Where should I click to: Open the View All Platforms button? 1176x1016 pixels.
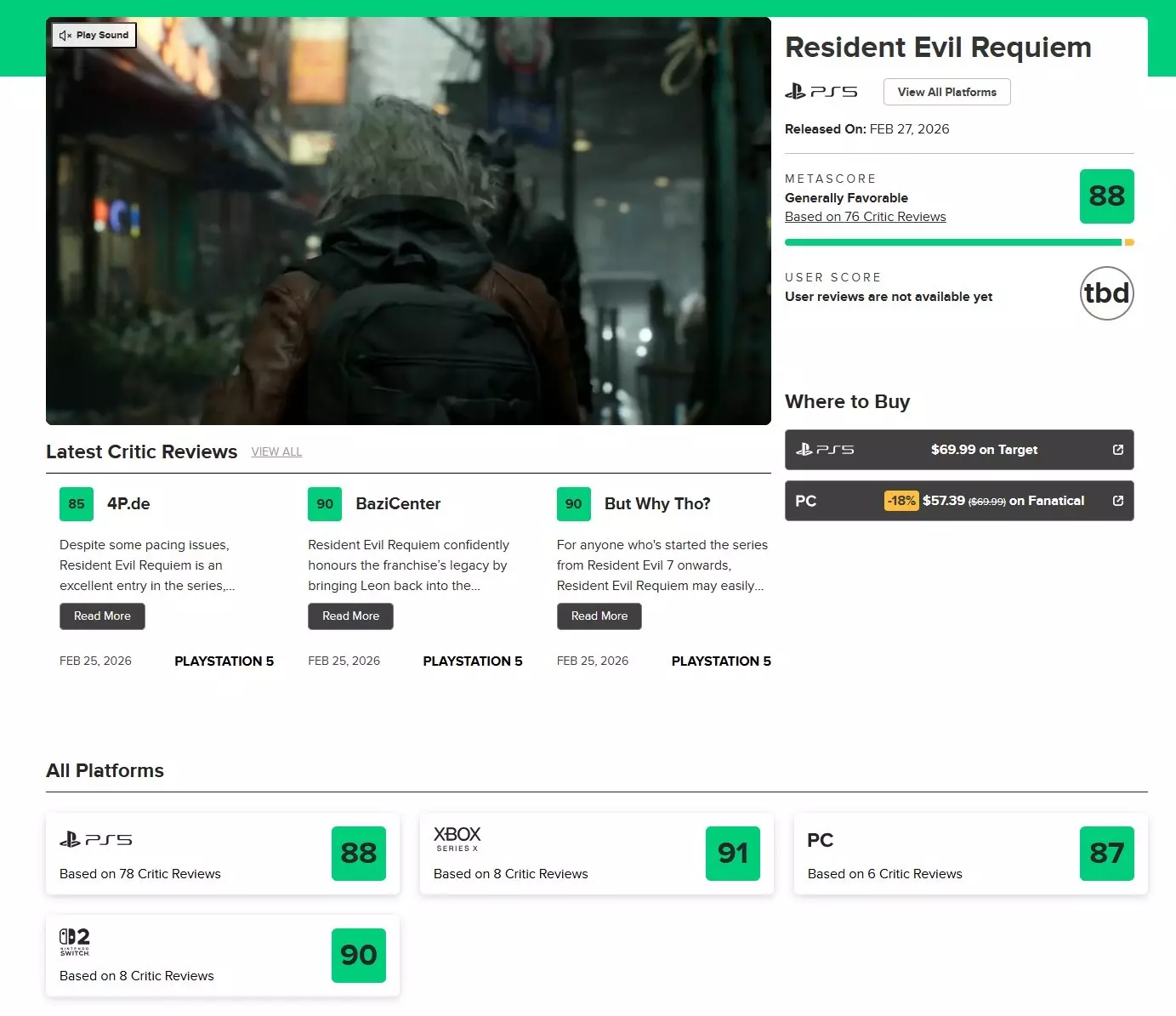946,92
